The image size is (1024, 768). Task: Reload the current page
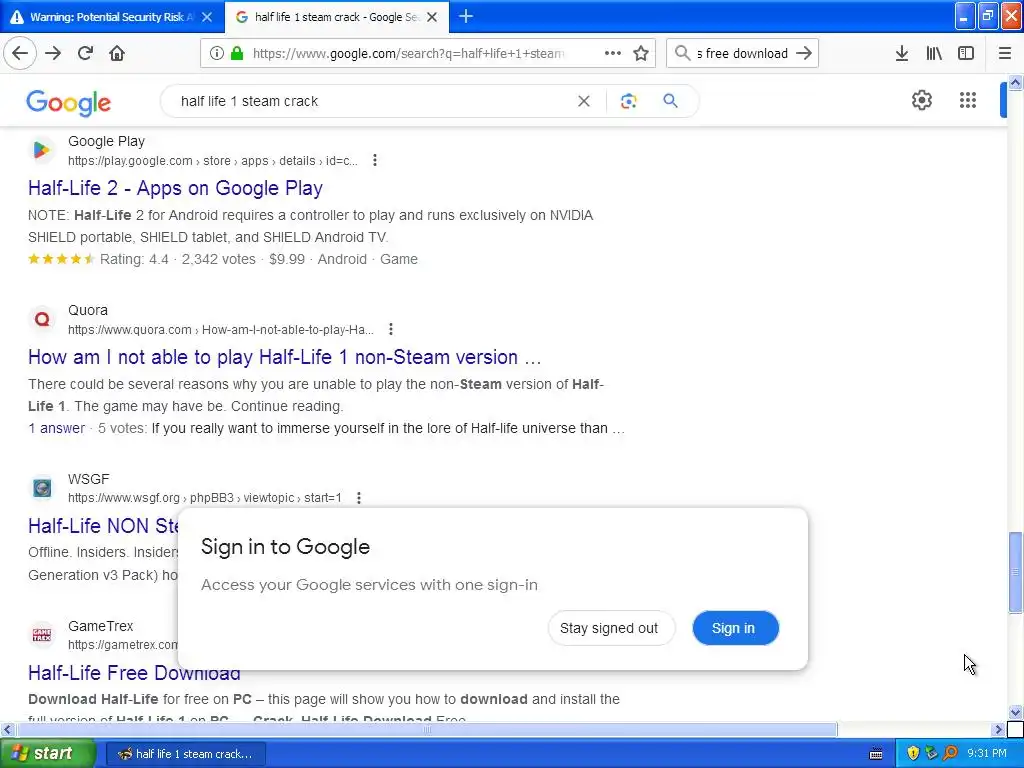click(x=85, y=53)
